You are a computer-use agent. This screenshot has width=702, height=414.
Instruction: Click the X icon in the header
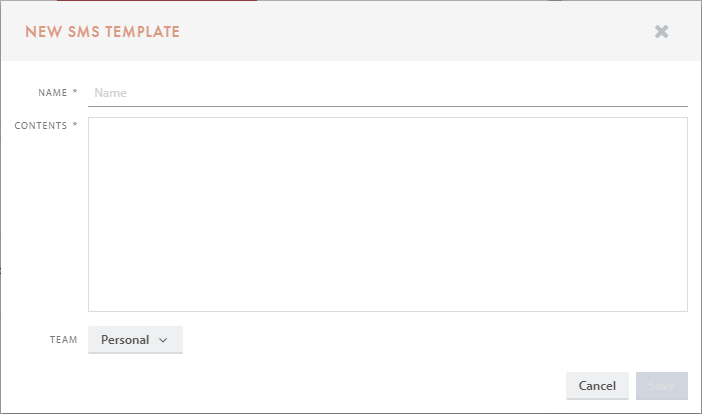pyautogui.click(x=661, y=31)
